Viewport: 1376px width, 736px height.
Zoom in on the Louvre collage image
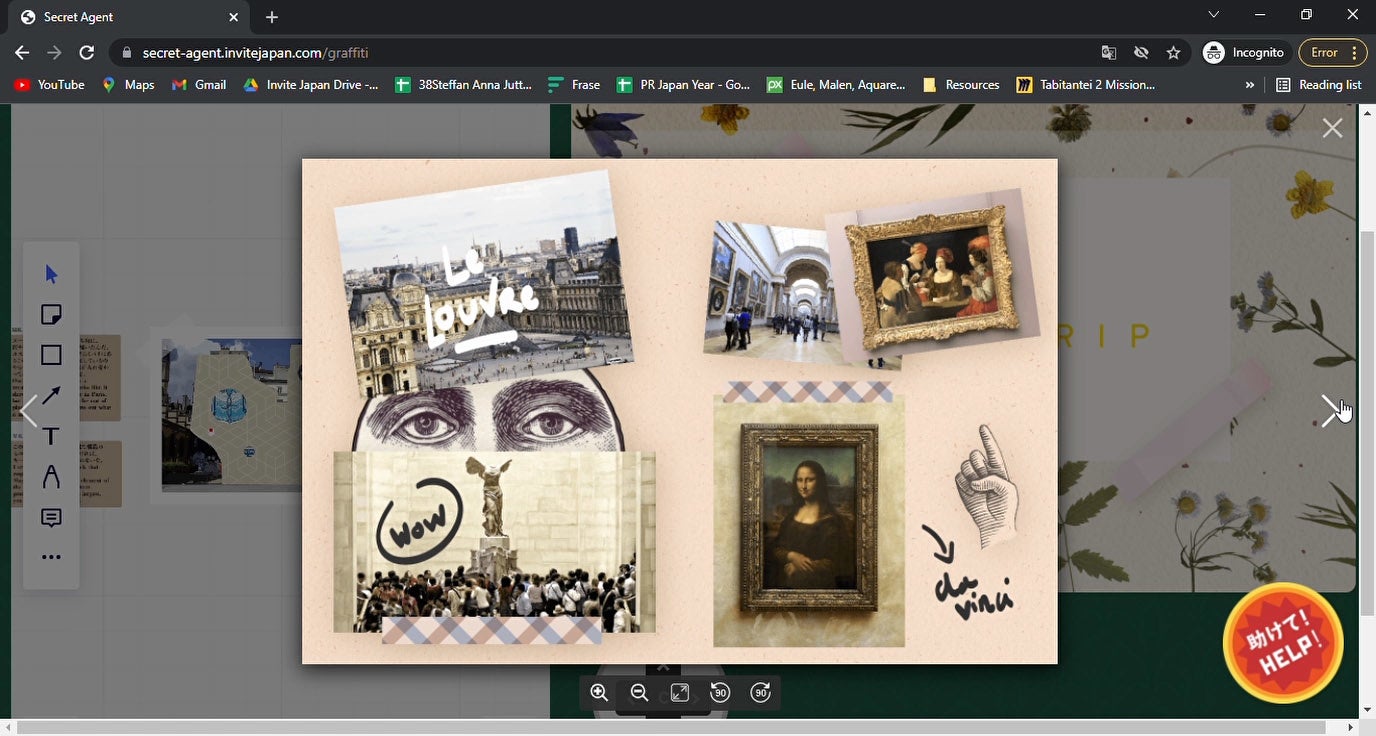[599, 692]
